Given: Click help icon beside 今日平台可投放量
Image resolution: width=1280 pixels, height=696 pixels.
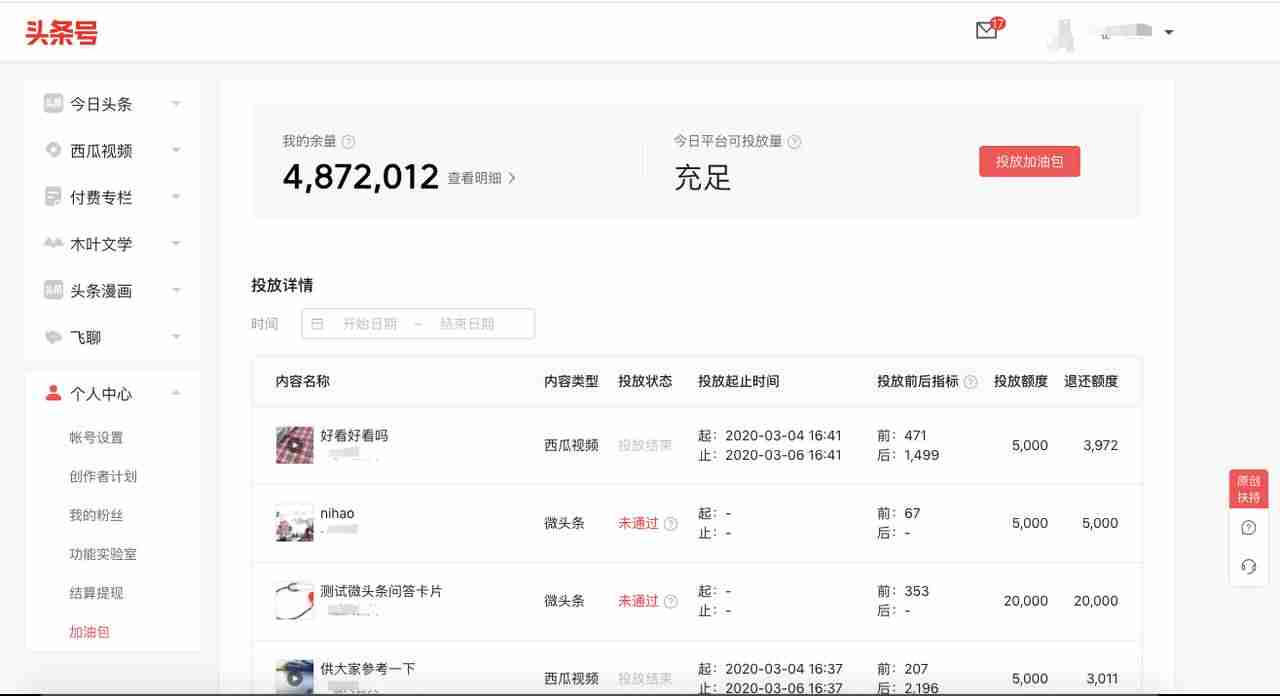Looking at the screenshot, I should (x=795, y=142).
